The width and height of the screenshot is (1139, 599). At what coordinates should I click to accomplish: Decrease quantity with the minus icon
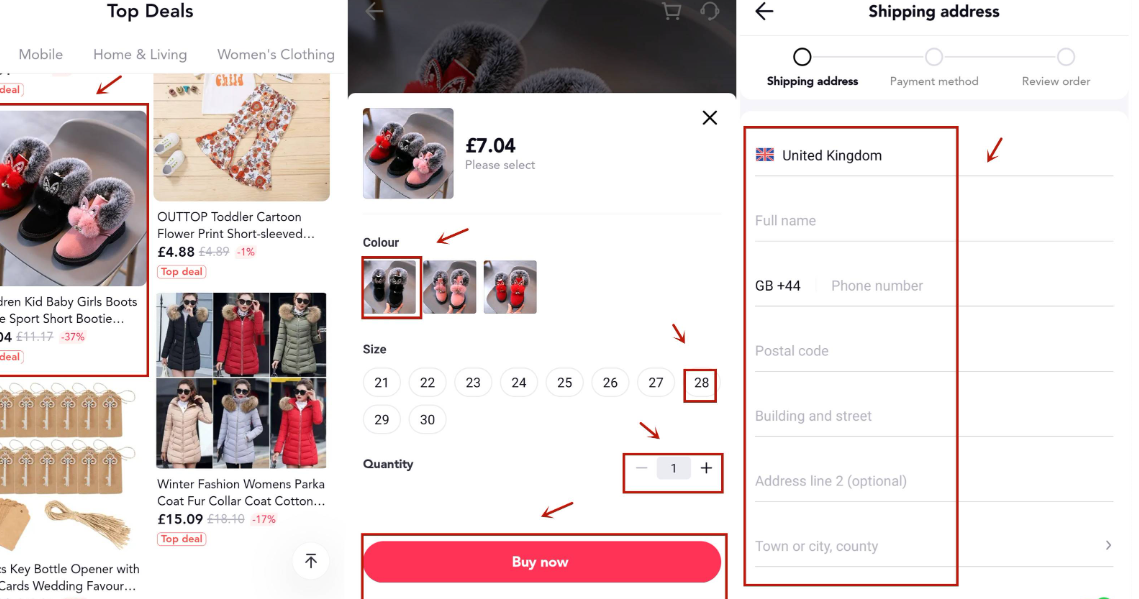[641, 468]
